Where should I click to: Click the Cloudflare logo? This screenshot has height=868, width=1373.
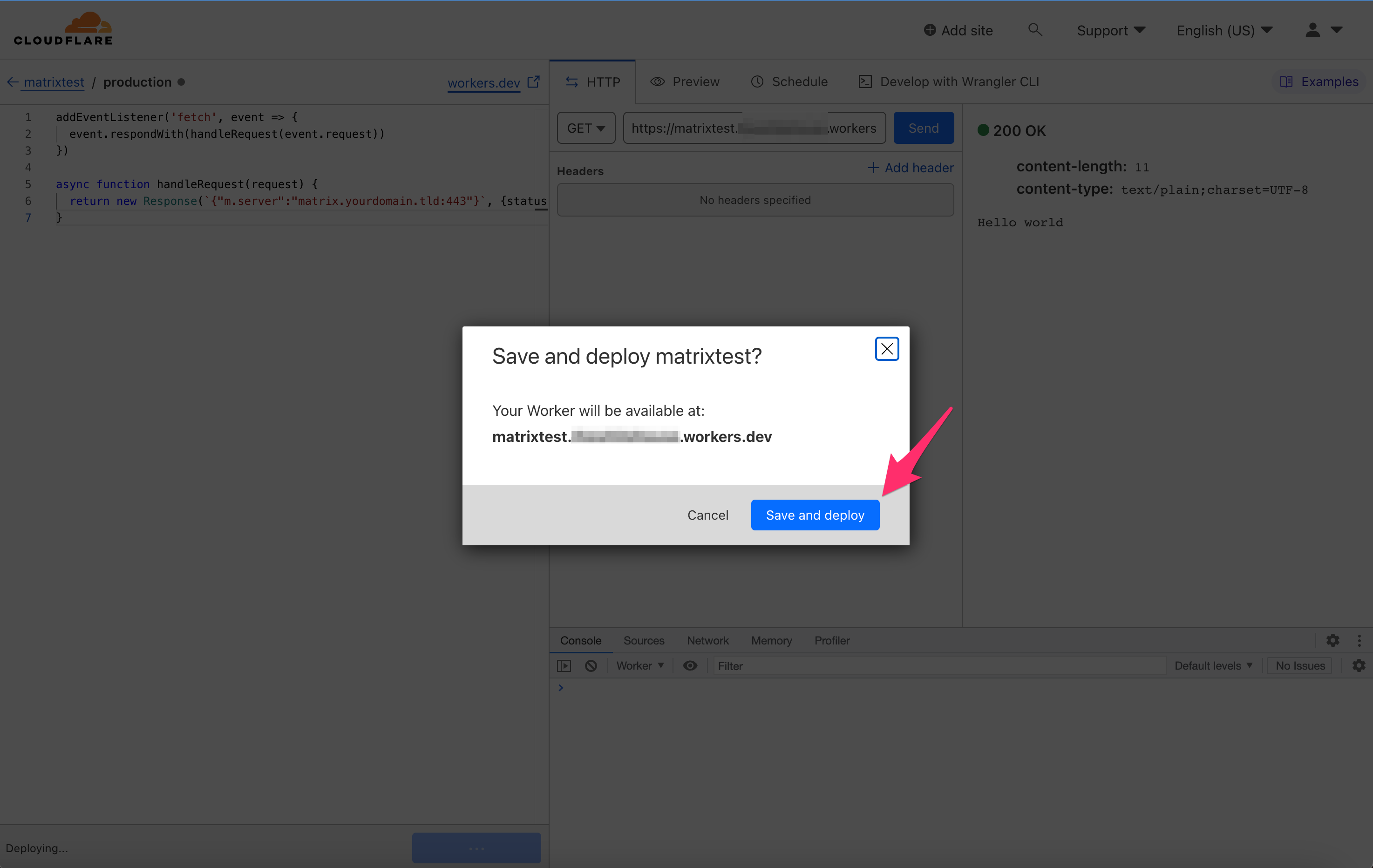tap(63, 29)
